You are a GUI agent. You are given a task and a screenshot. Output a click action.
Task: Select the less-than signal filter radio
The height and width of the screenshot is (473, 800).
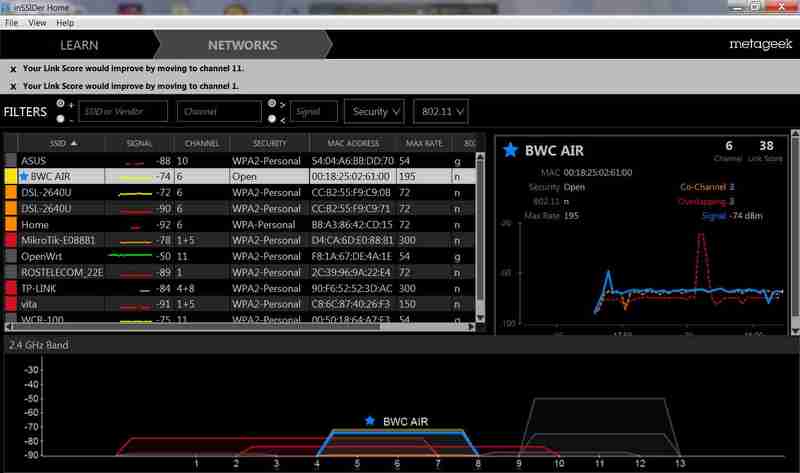(272, 119)
